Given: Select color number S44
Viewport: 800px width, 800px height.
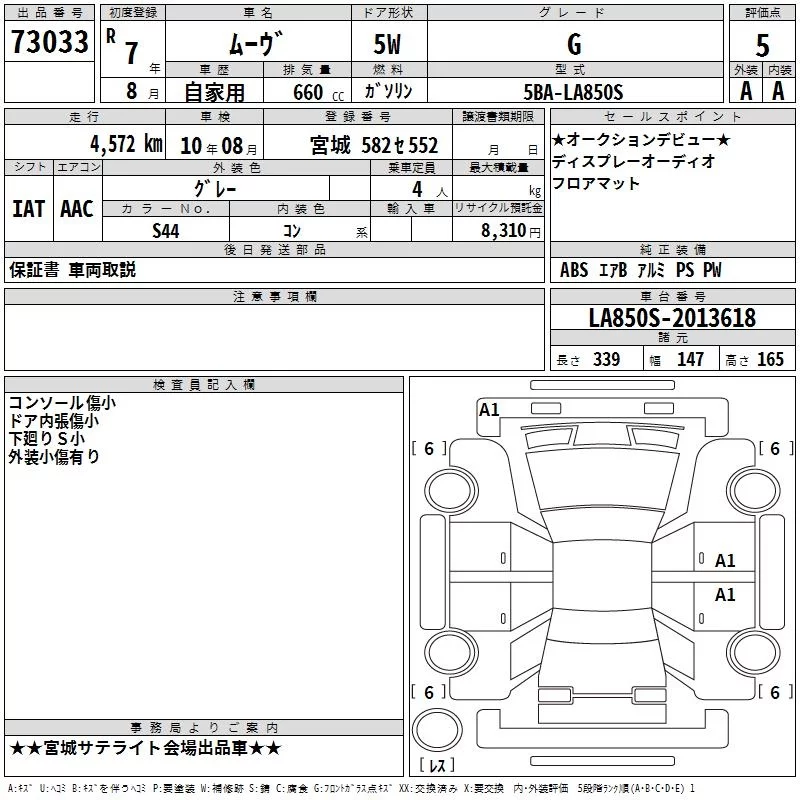Looking at the screenshot, I should point(166,231).
